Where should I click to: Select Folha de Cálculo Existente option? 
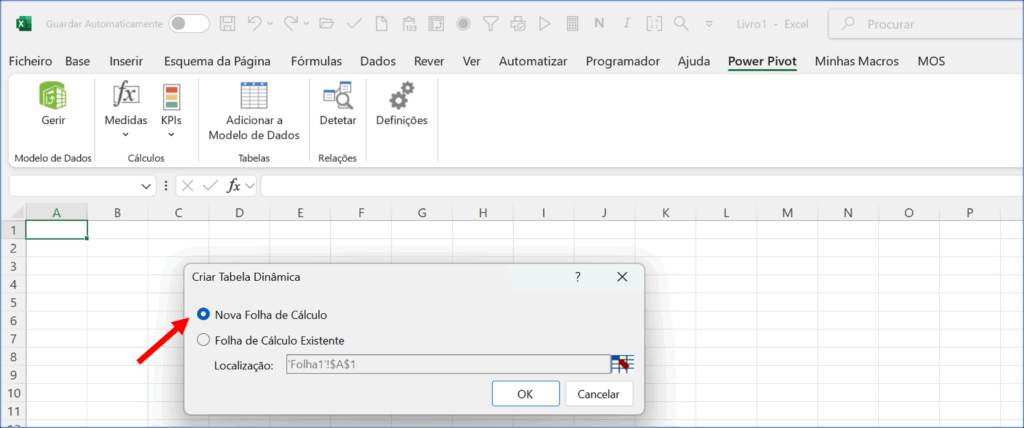point(204,340)
